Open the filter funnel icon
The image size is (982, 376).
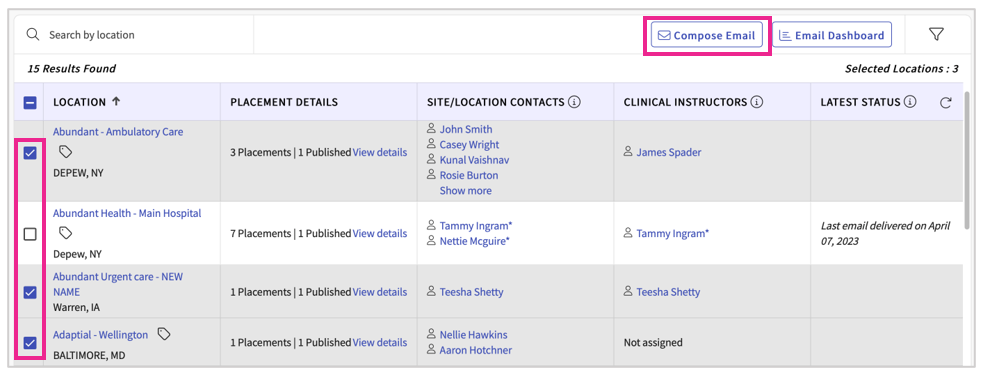click(936, 34)
